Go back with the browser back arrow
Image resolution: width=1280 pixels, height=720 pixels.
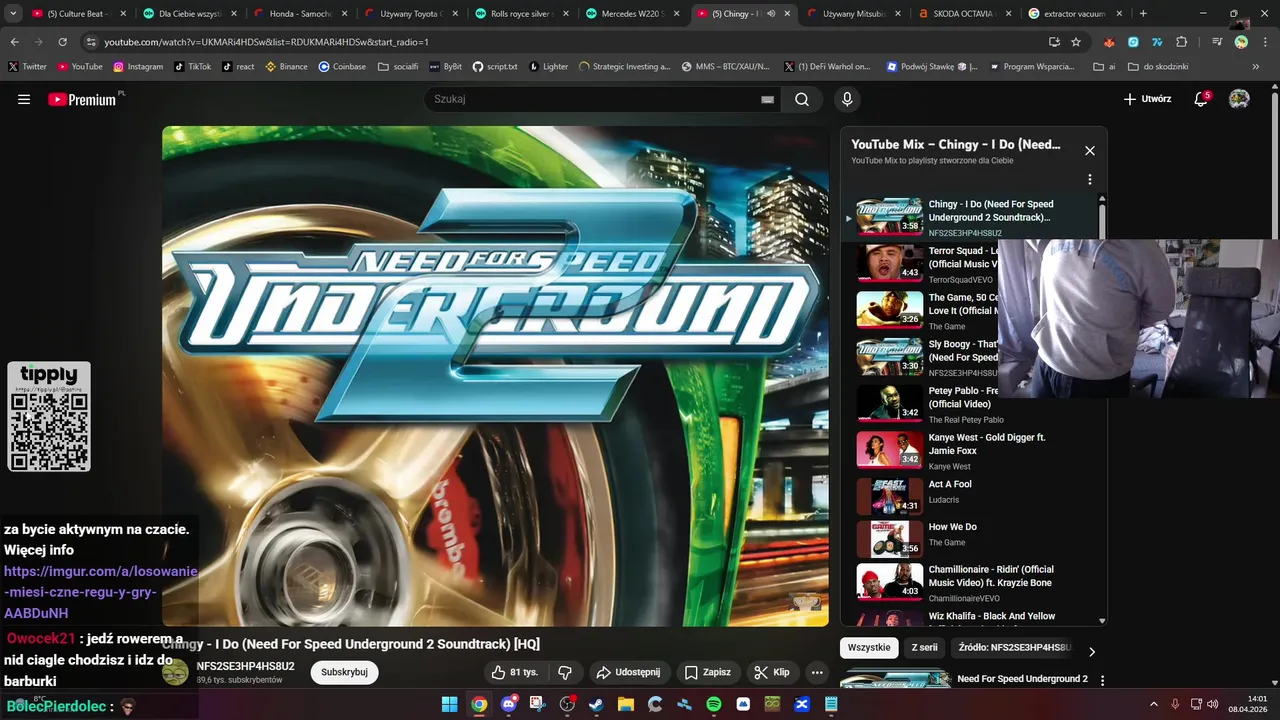click(14, 42)
